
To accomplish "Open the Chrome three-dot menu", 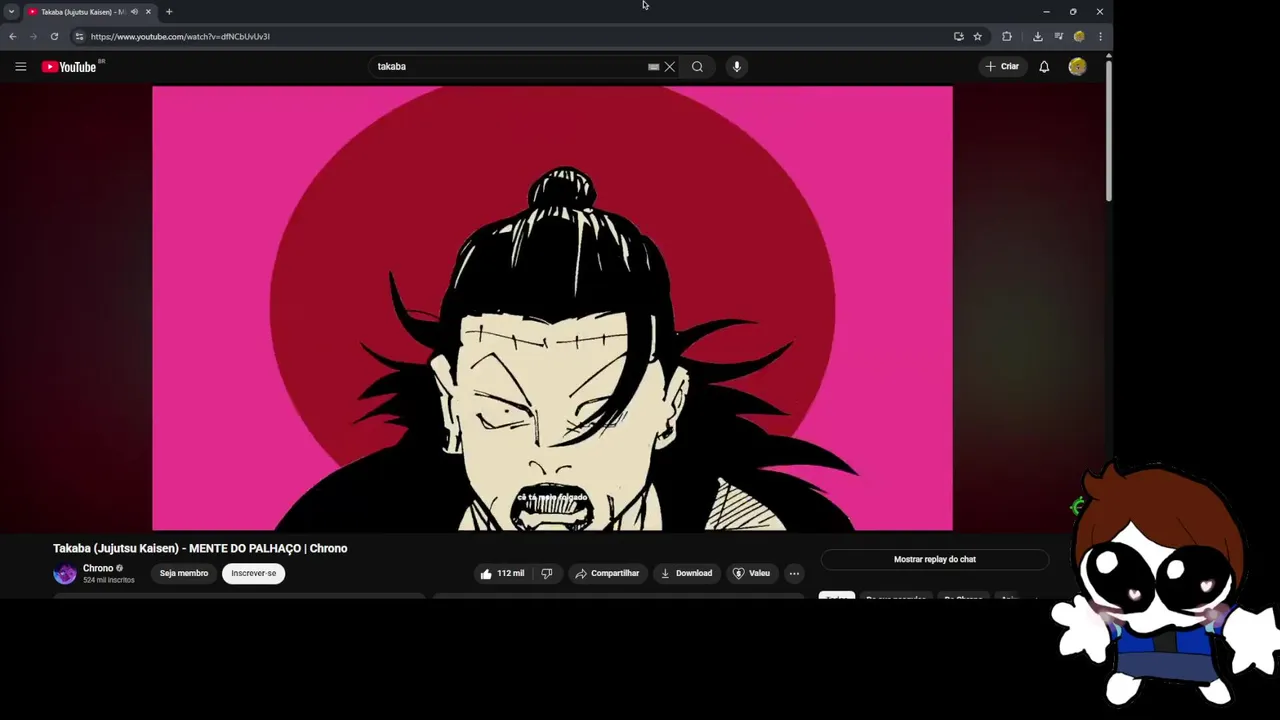I will [1100, 37].
